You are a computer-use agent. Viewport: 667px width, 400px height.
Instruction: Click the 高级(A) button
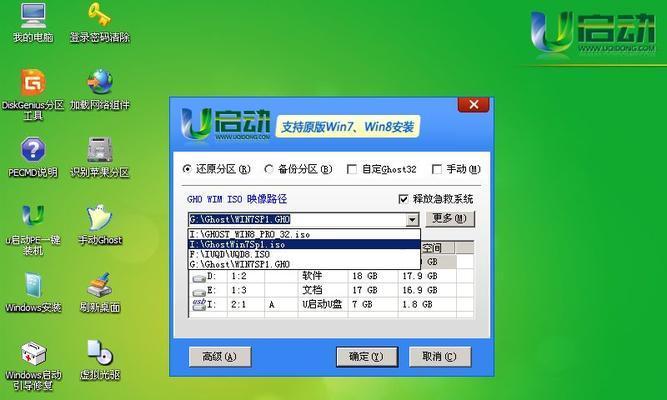219,357
